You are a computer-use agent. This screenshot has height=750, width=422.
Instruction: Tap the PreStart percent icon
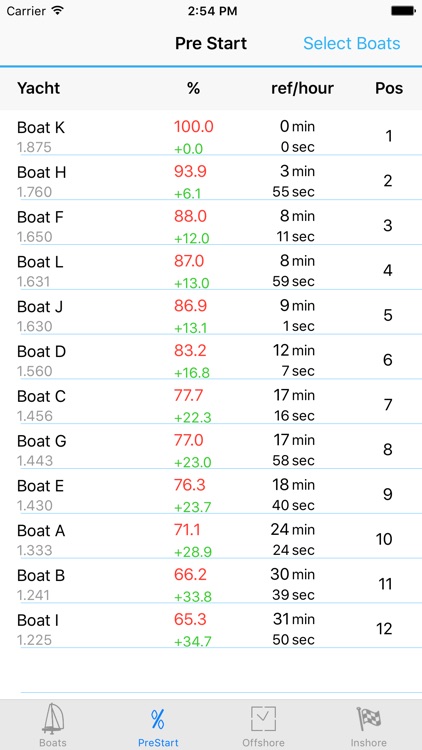158,720
